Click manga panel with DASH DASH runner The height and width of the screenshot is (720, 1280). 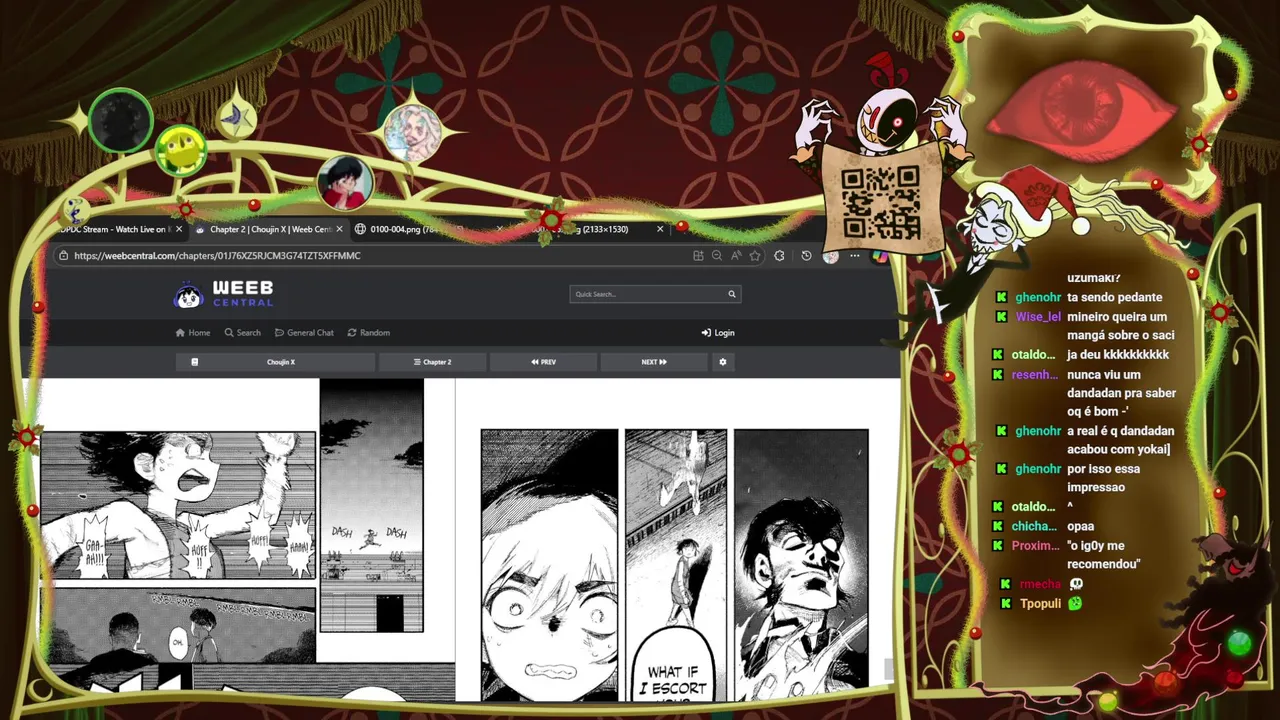[371, 505]
